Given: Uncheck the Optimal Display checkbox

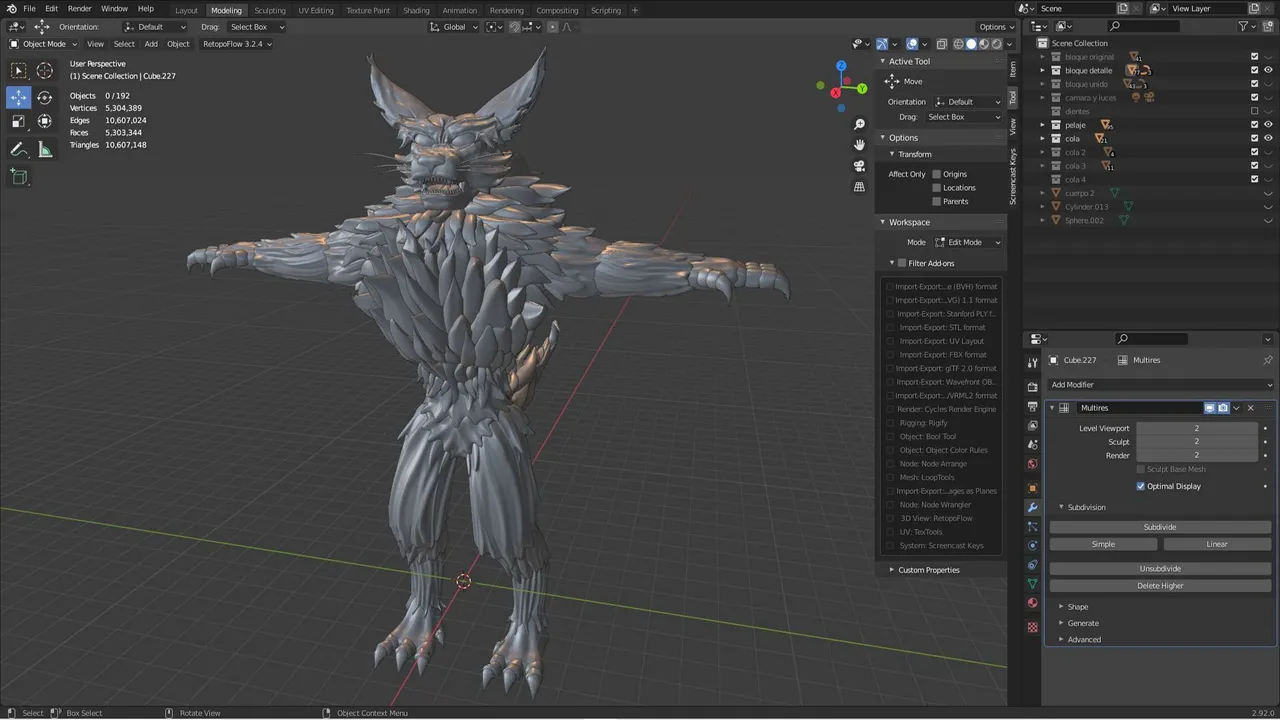Looking at the screenshot, I should (1140, 486).
